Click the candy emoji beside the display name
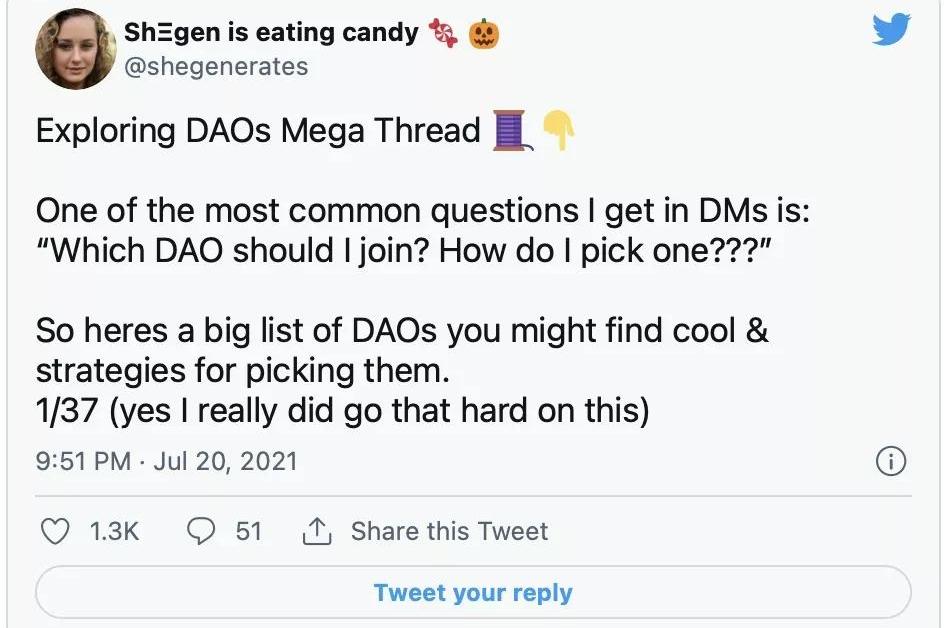Viewport: 950px width, 628px height. [x=443, y=34]
